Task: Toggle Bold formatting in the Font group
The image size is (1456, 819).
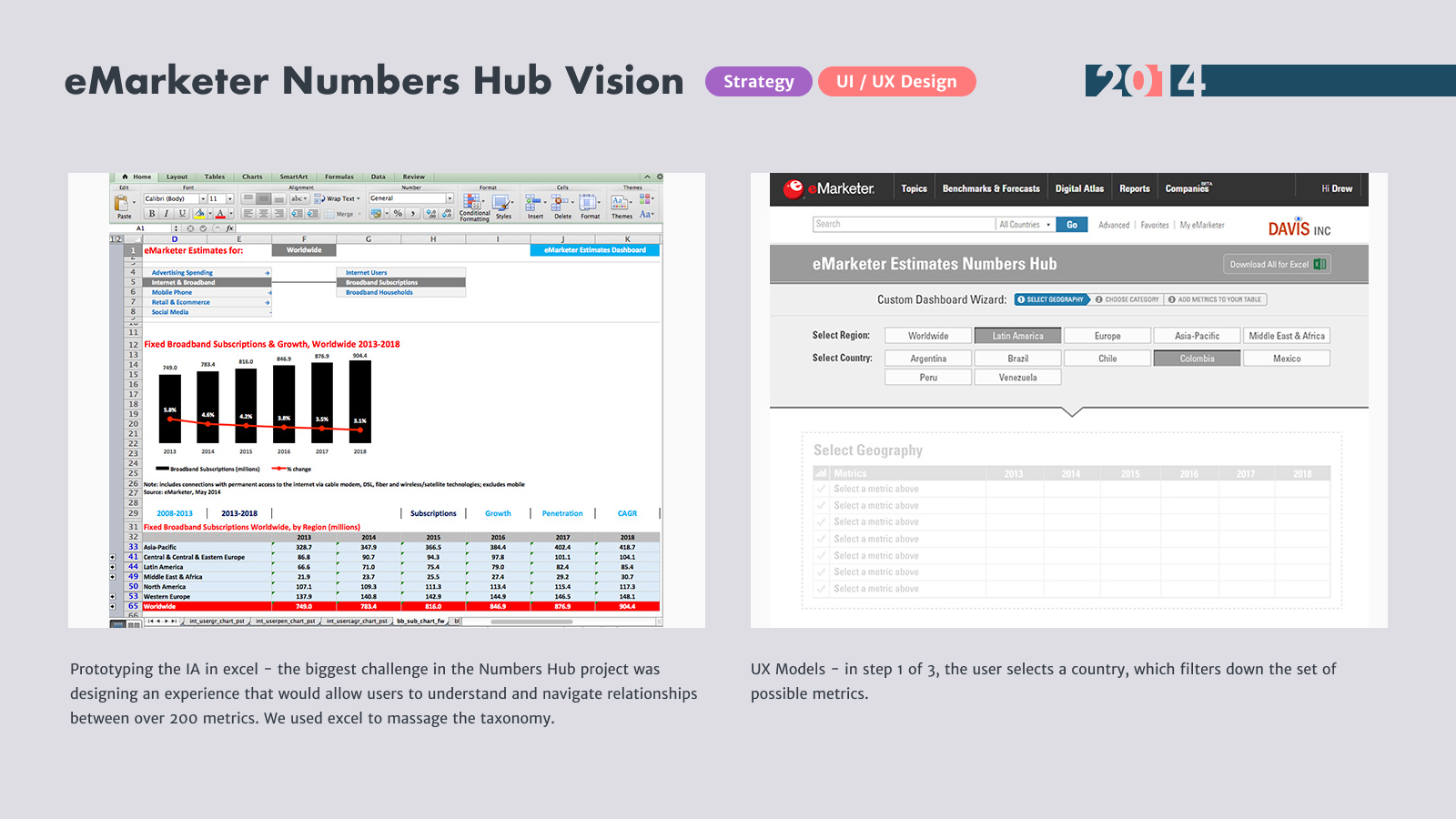Action: [x=151, y=214]
